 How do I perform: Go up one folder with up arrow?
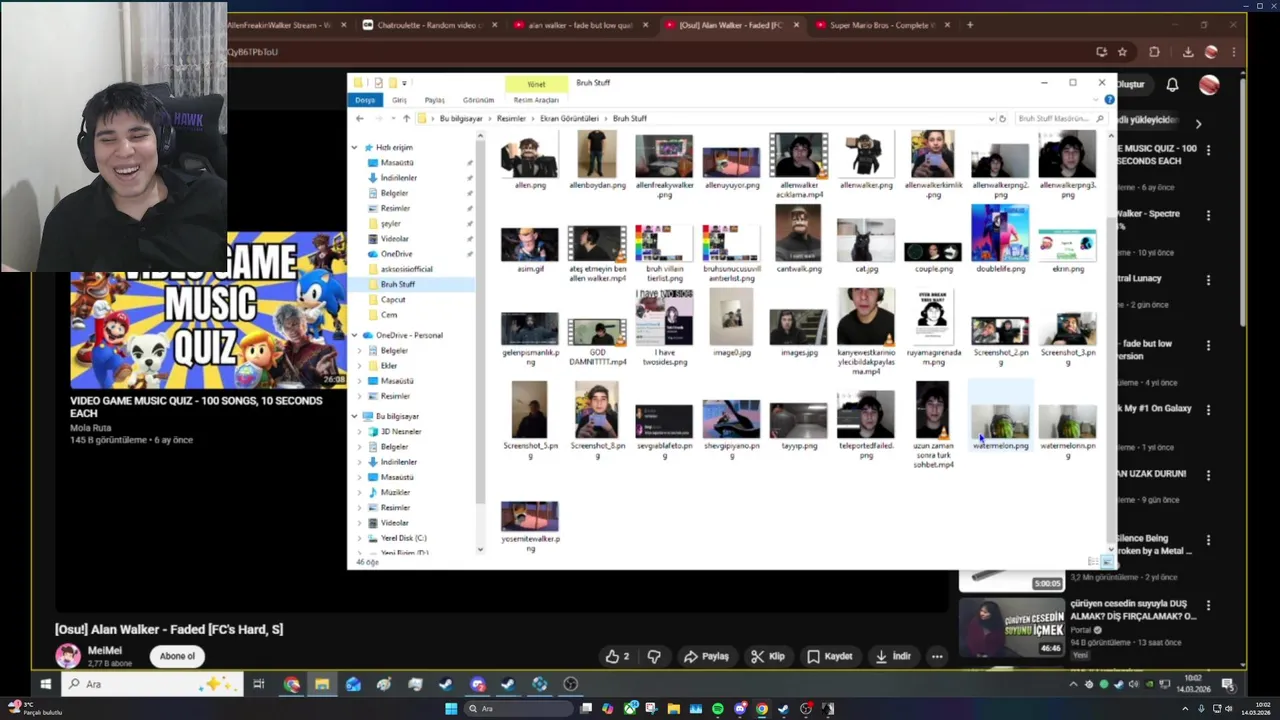pos(406,118)
